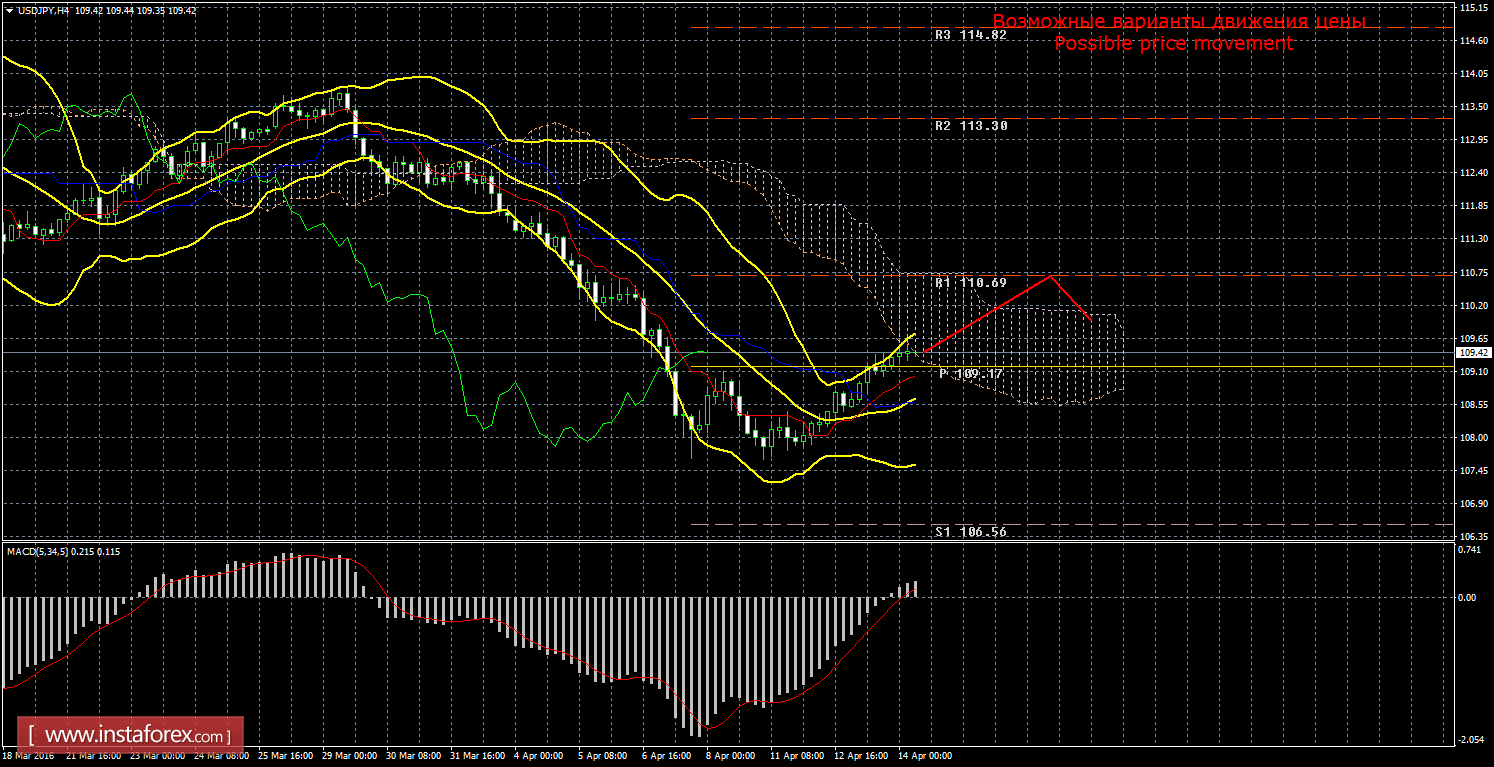This screenshot has height=767, width=1494.
Task: Click the 0.741 value on MACD scale
Action: point(1471,550)
